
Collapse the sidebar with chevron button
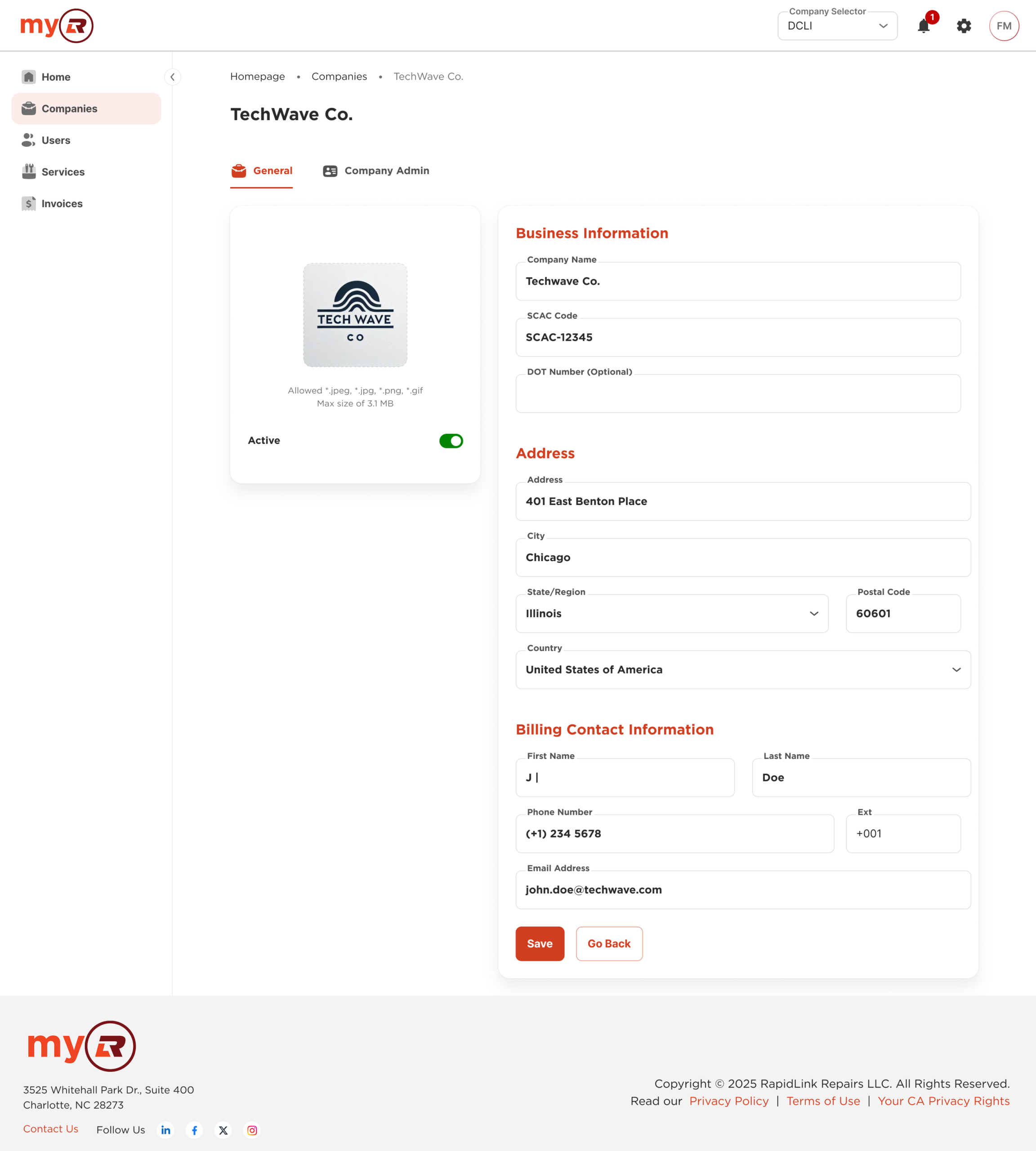(173, 77)
